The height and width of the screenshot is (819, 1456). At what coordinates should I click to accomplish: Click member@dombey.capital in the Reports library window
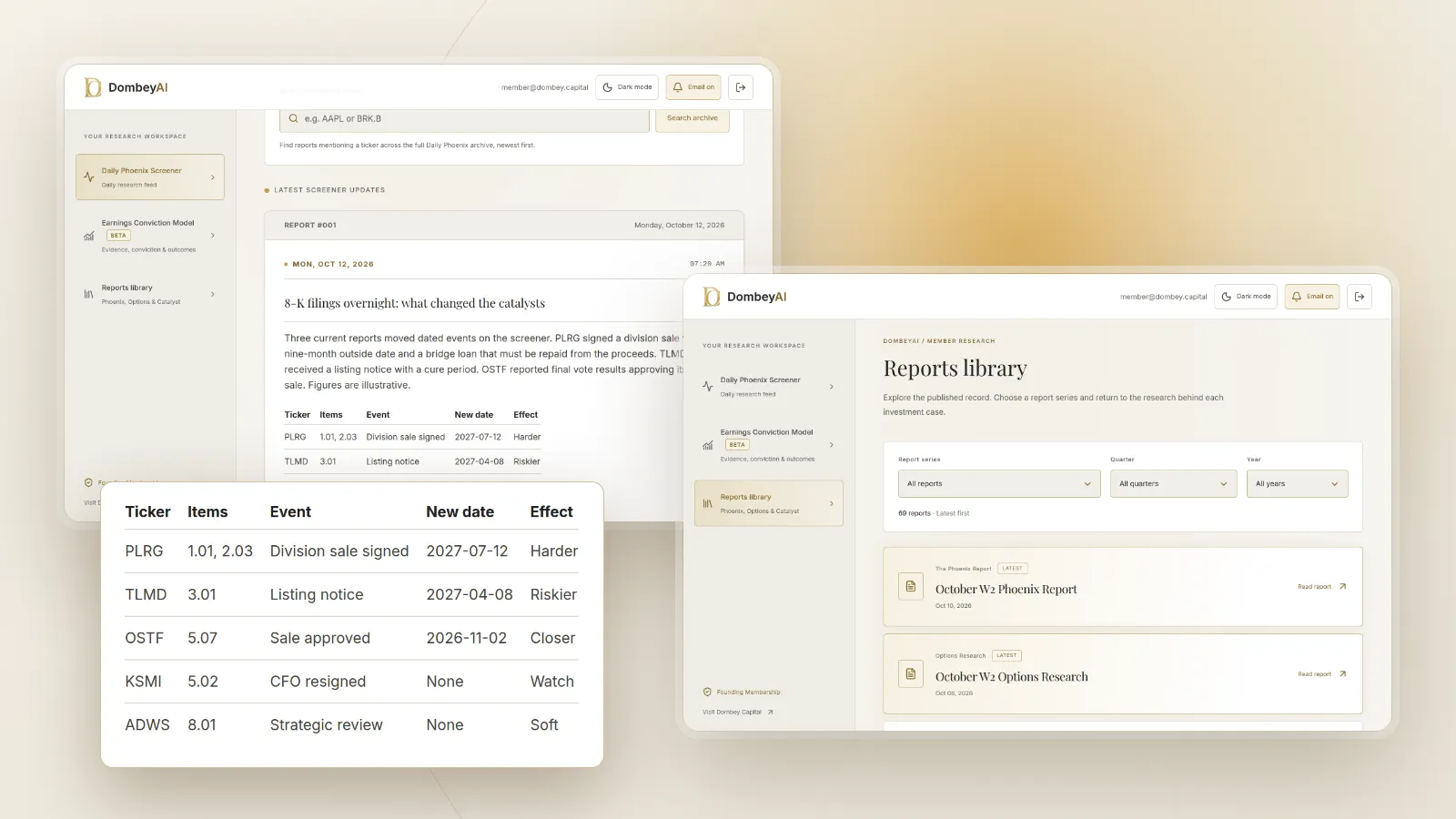click(x=1164, y=297)
